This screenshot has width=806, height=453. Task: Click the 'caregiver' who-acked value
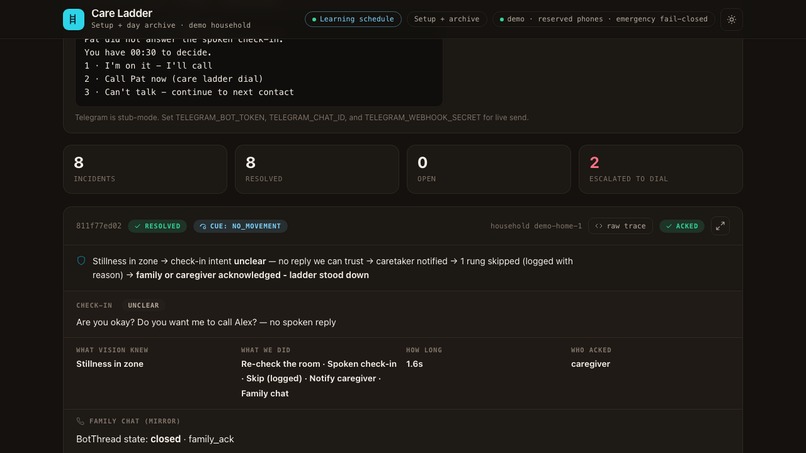coord(590,364)
